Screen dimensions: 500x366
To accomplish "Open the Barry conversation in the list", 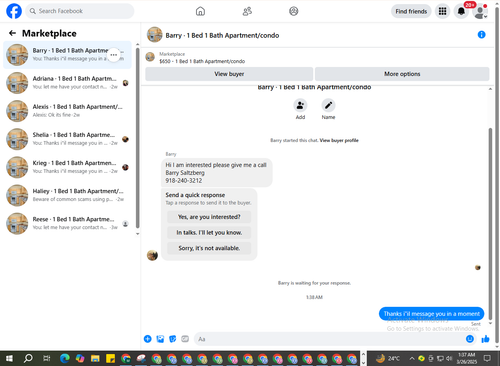I will (x=67, y=55).
